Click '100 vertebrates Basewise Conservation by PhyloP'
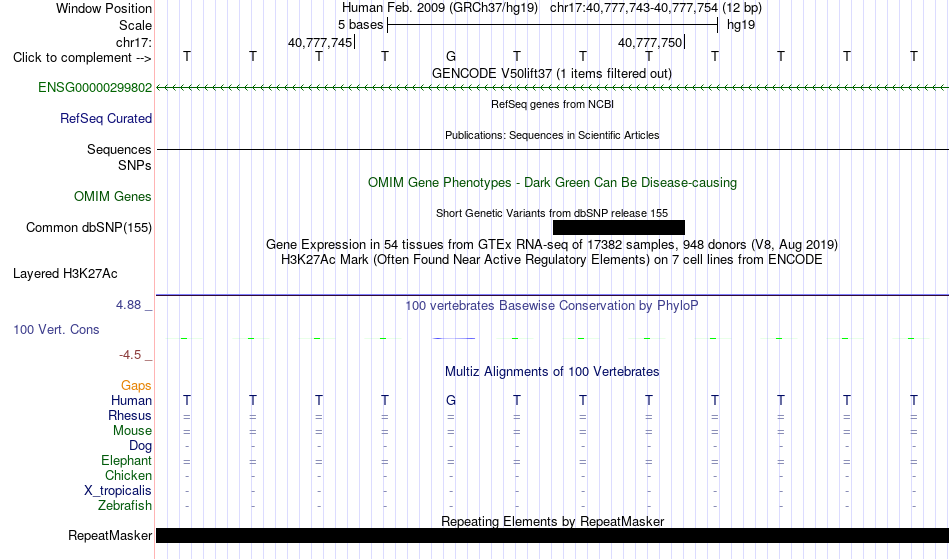Image resolution: width=950 pixels, height=559 pixels. pos(552,305)
